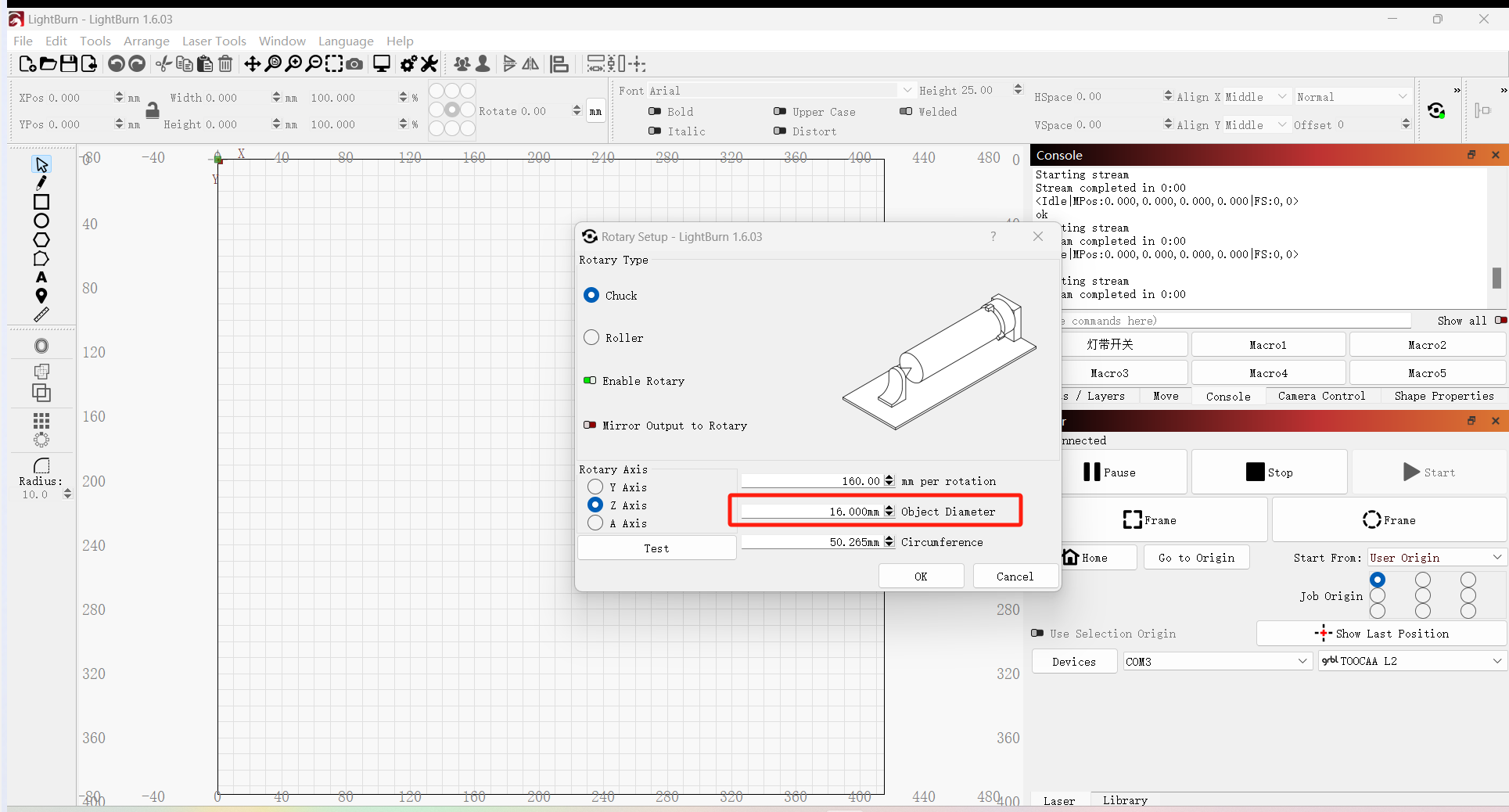Click the Open file folder icon
The height and width of the screenshot is (812, 1509).
click(48, 64)
